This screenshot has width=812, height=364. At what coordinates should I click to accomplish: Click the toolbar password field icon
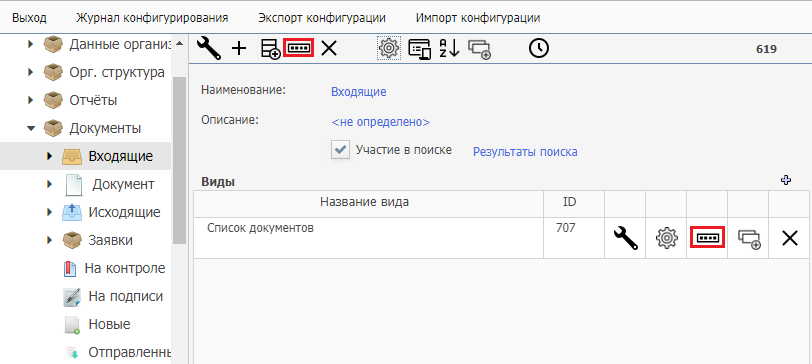point(299,48)
